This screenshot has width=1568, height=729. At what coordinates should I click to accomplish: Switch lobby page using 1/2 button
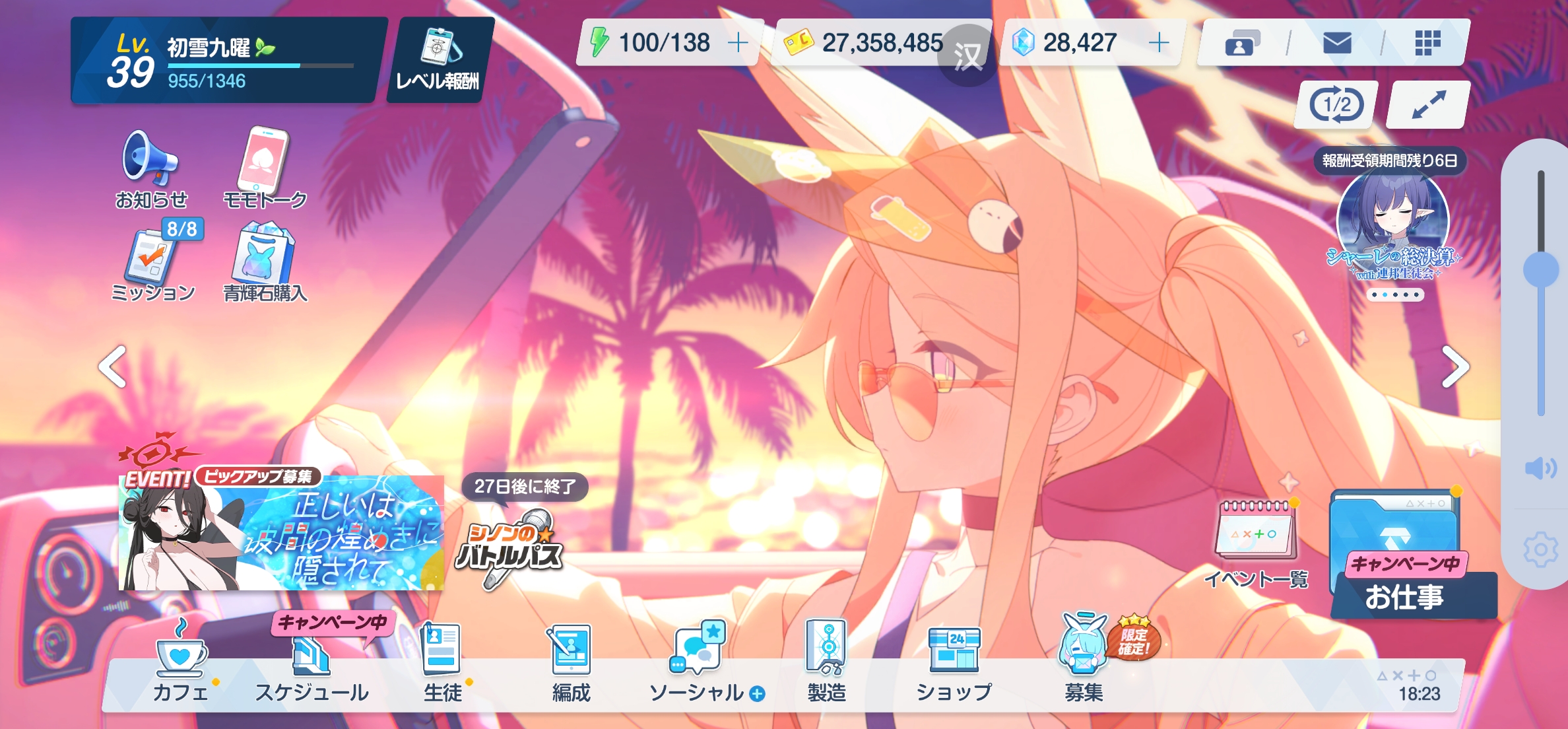point(1336,104)
